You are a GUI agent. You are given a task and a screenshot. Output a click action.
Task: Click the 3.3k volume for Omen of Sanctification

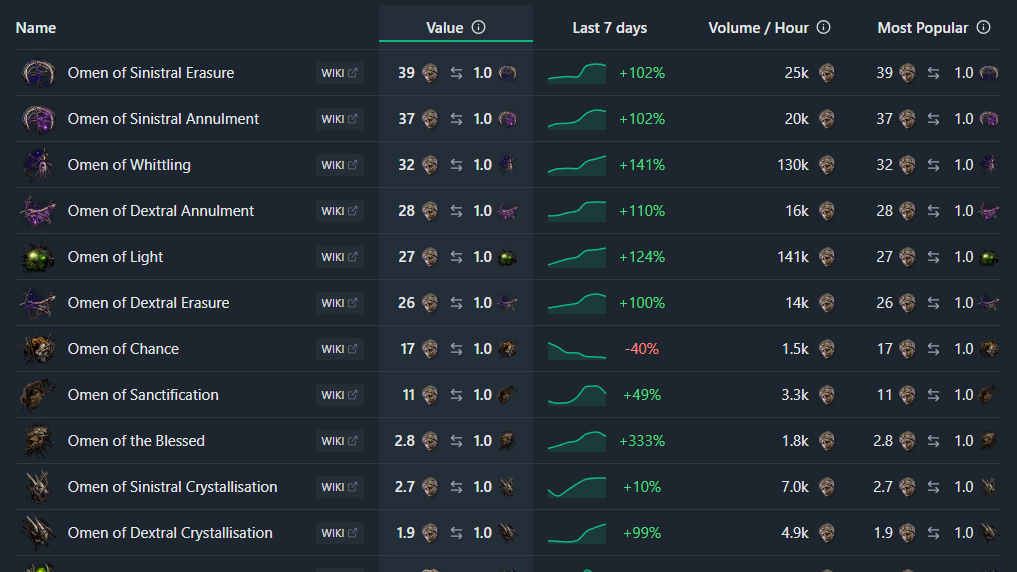click(x=795, y=395)
